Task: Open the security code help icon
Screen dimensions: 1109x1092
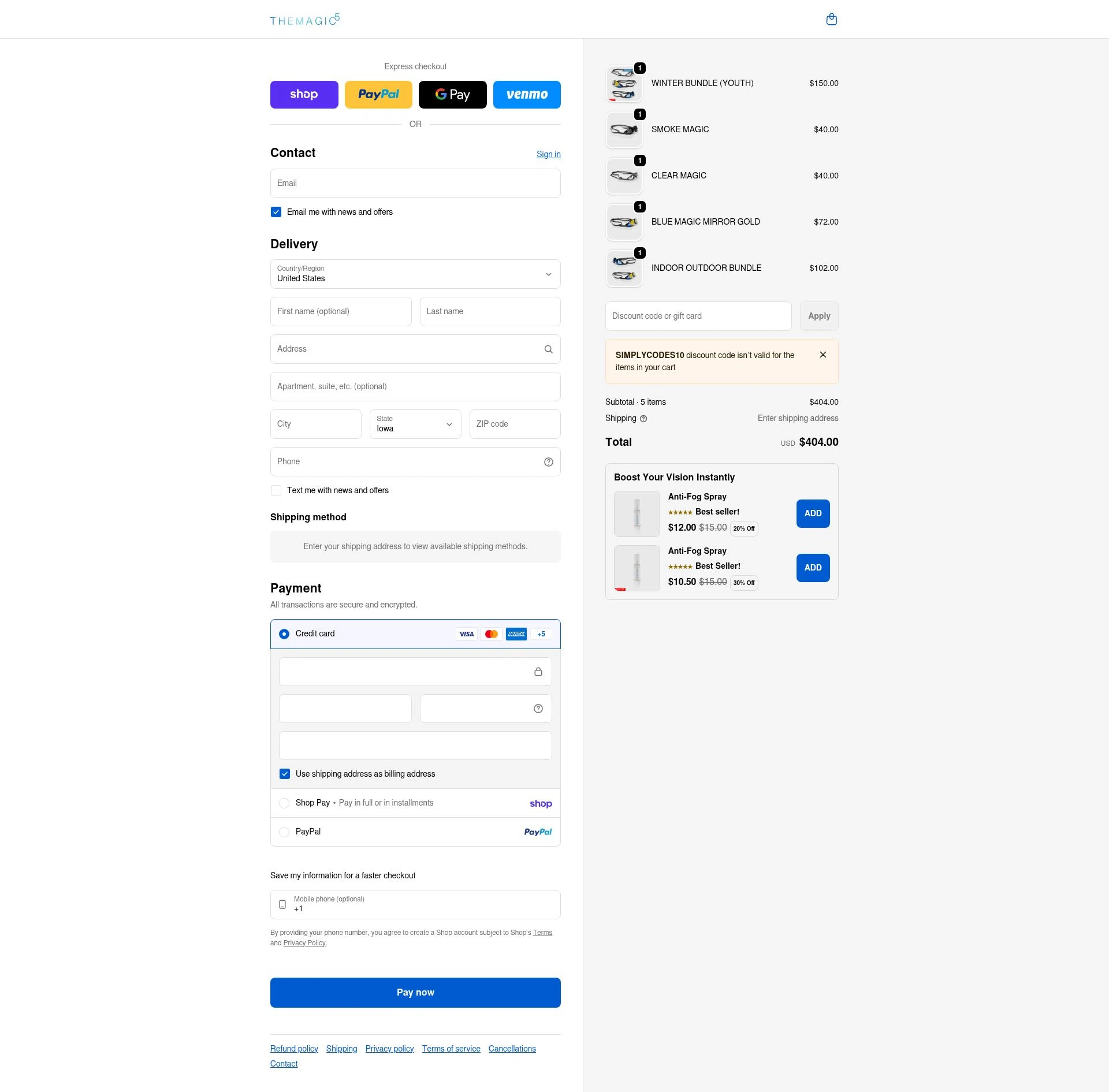Action: pyautogui.click(x=537, y=708)
